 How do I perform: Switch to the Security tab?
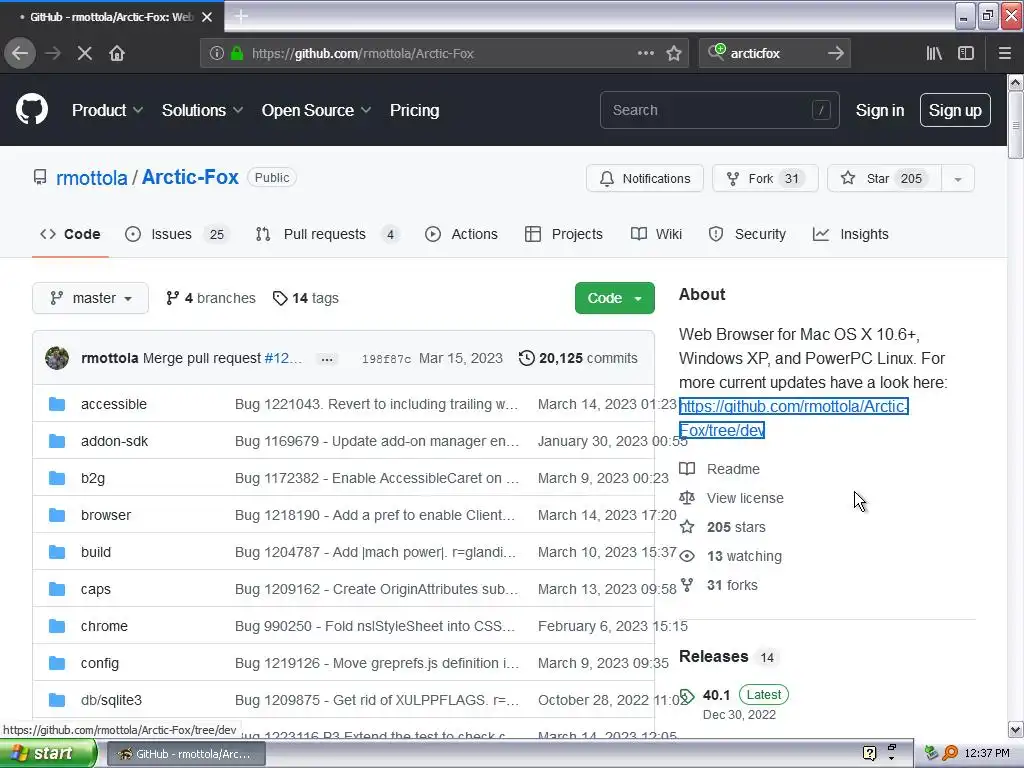pyautogui.click(x=747, y=234)
